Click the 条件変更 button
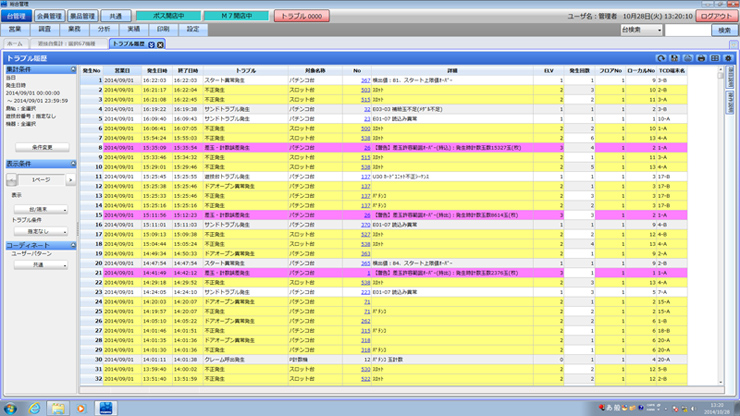Viewport: 740px width, 416px height. [42, 147]
